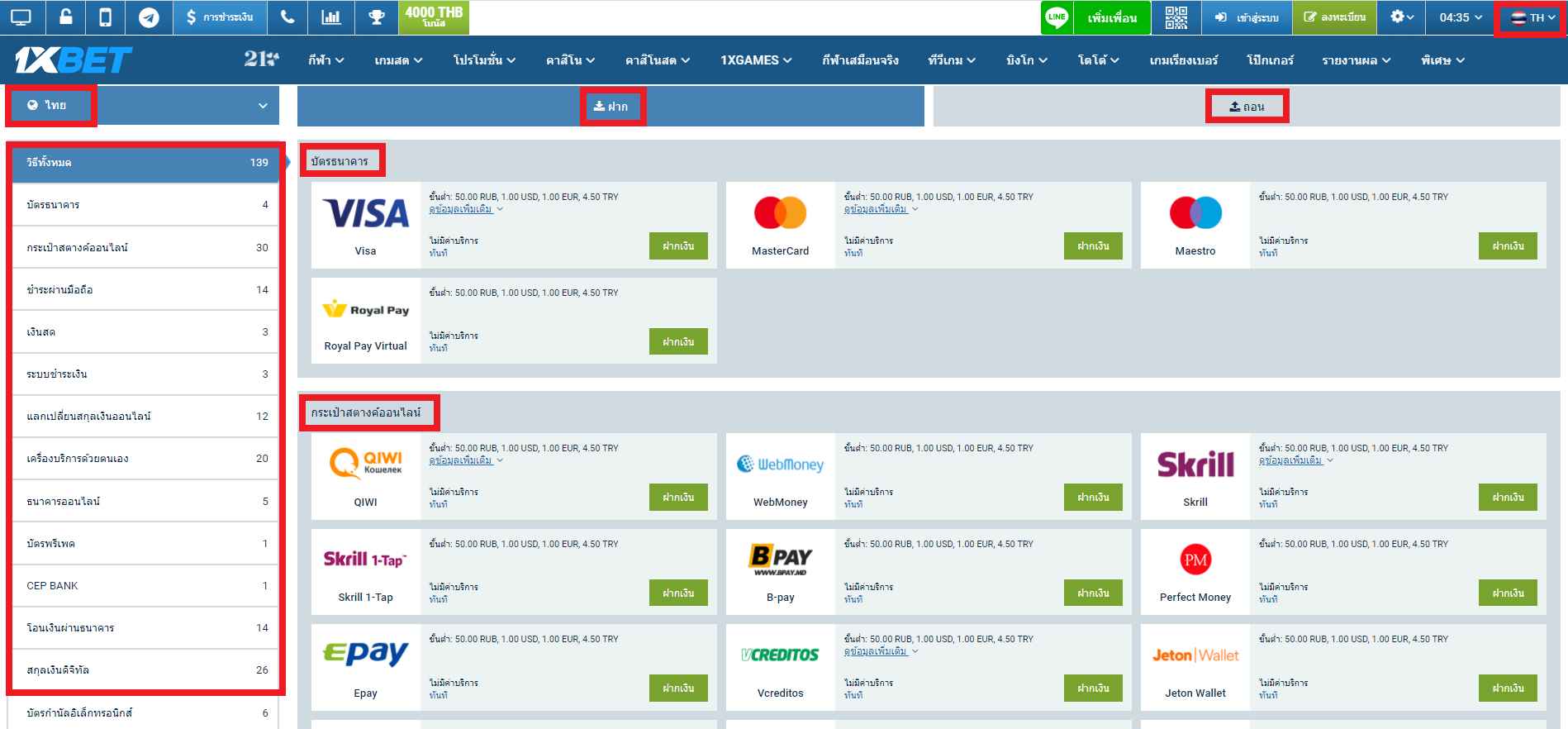Open the โตโต้ toto menu
The width and height of the screenshot is (1568, 729).
click(x=1099, y=60)
